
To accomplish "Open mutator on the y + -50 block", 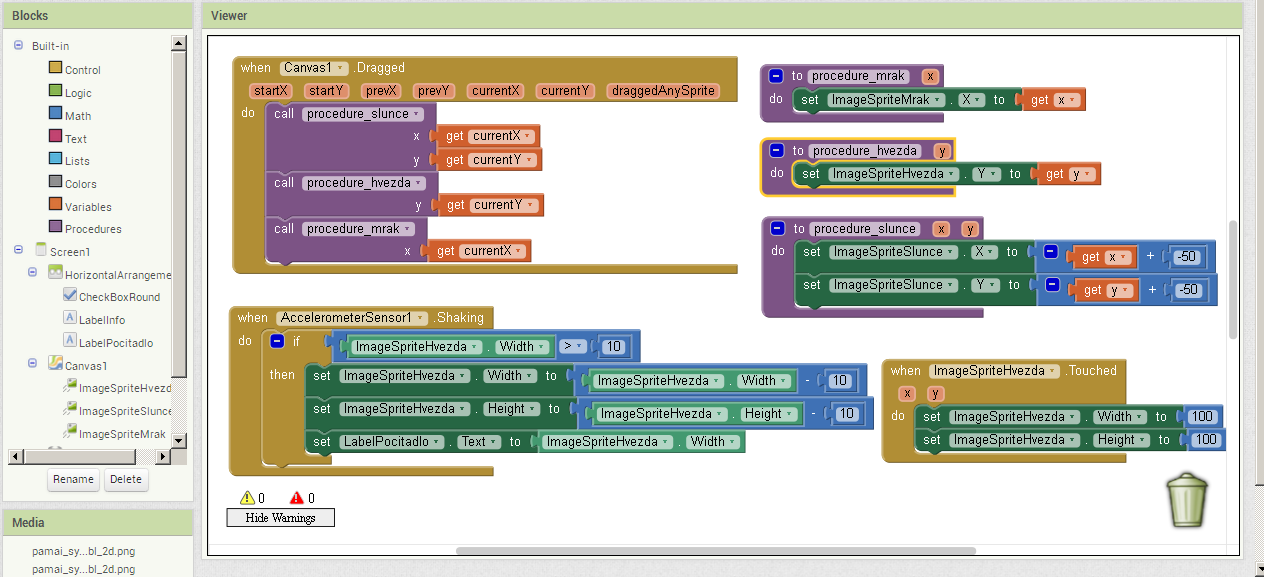I will pos(1052,284).
